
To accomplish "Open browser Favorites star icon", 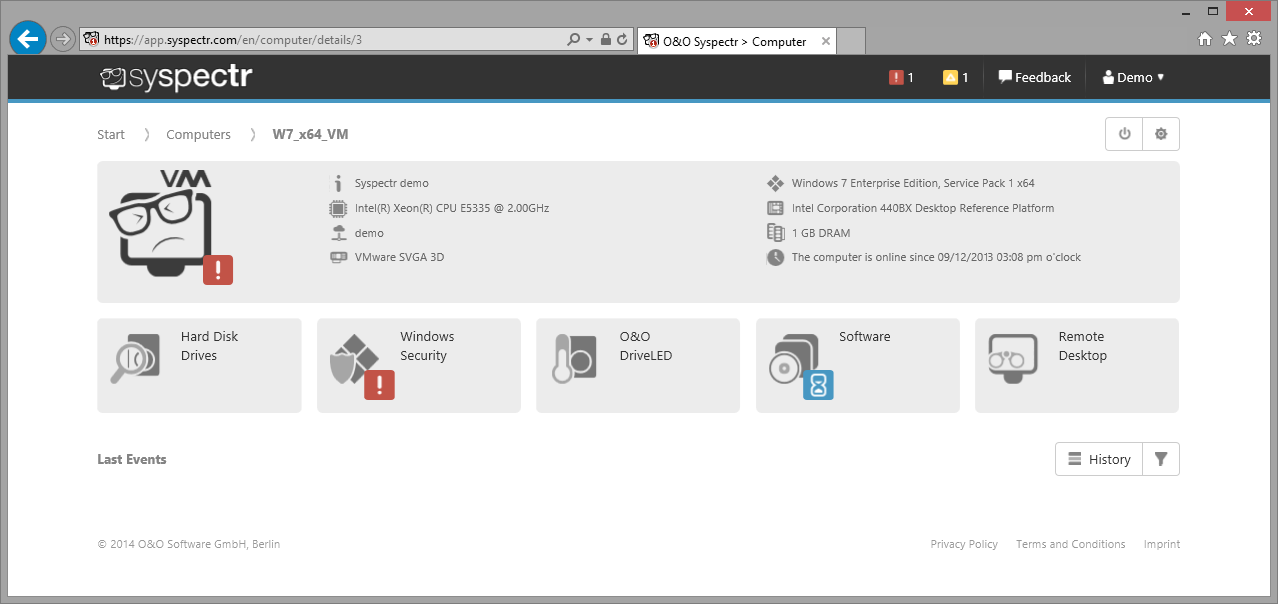I will (x=1229, y=39).
